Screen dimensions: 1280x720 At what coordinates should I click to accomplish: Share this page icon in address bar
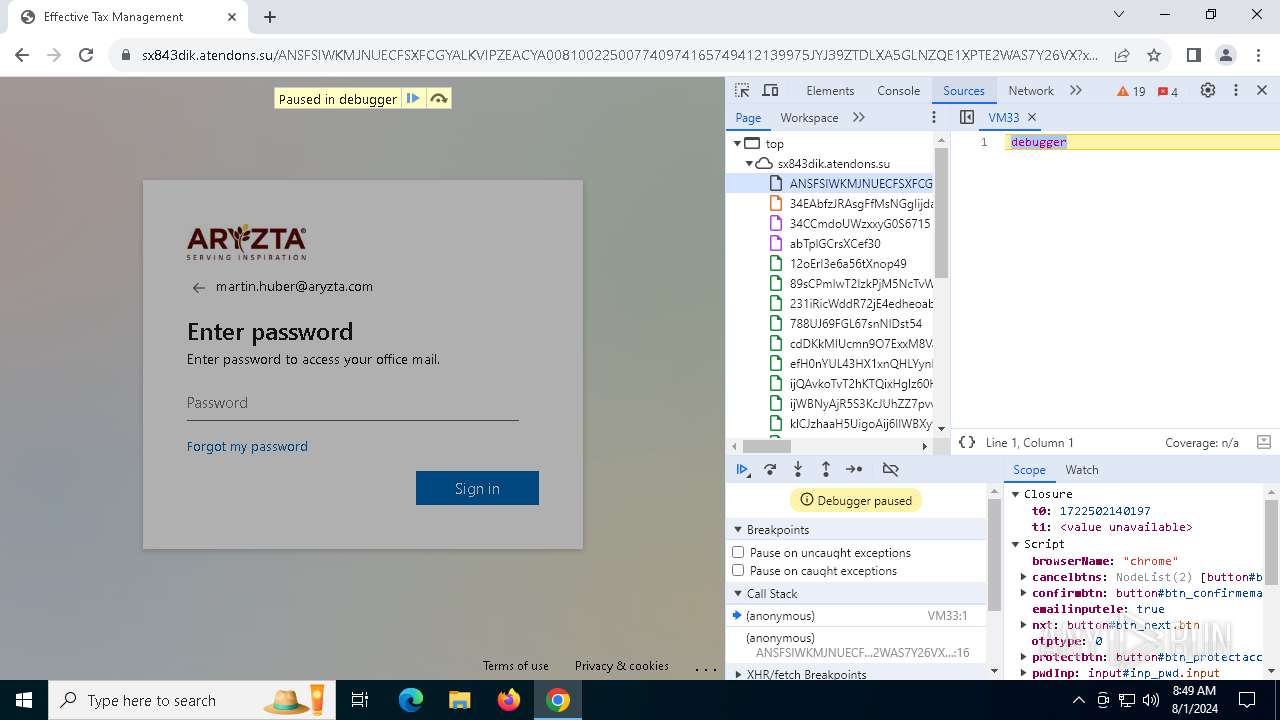click(1122, 55)
